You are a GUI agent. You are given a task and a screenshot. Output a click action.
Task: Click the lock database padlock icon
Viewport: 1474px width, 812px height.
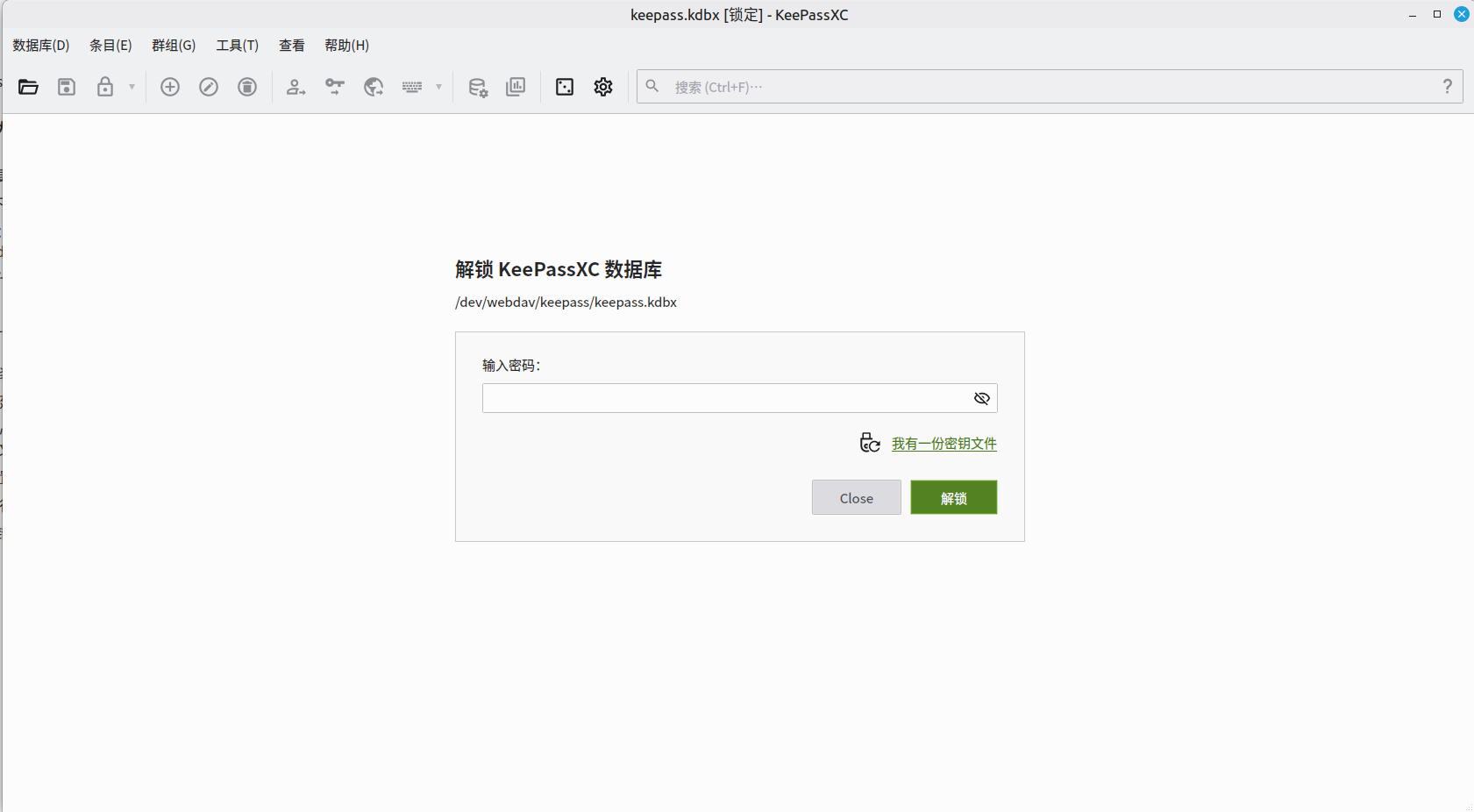coord(105,87)
